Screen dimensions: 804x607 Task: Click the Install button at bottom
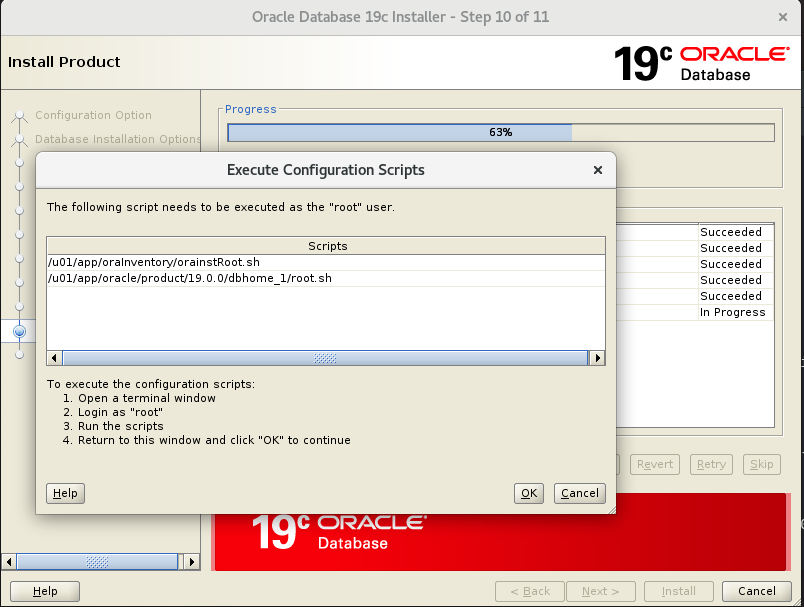(x=678, y=591)
